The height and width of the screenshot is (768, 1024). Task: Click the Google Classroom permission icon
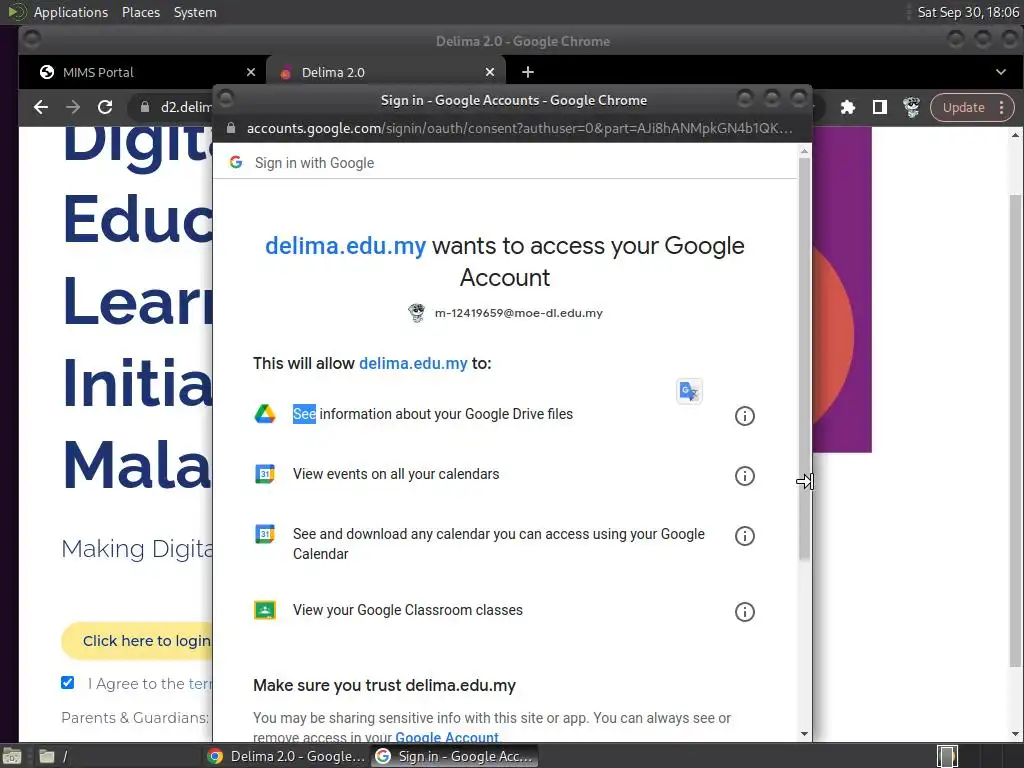coord(264,610)
